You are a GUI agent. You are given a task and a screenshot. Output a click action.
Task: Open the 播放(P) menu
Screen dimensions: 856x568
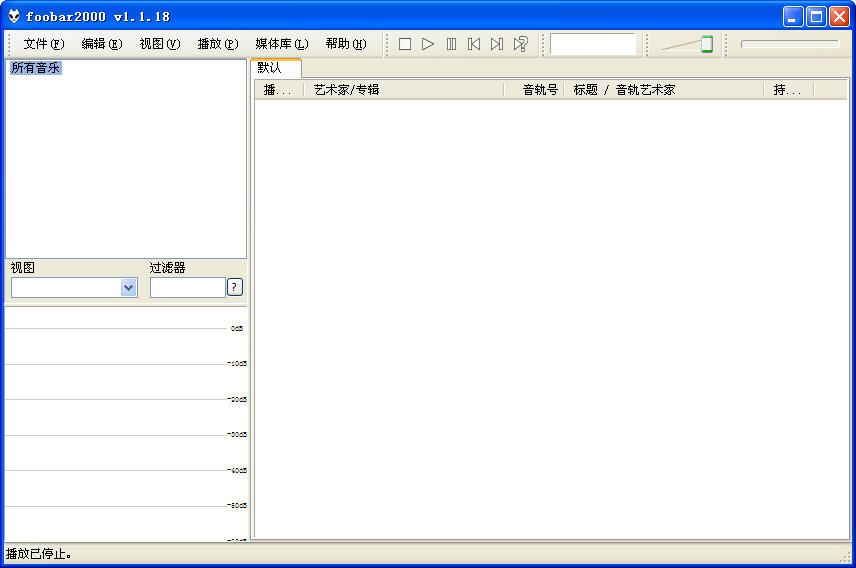click(218, 44)
